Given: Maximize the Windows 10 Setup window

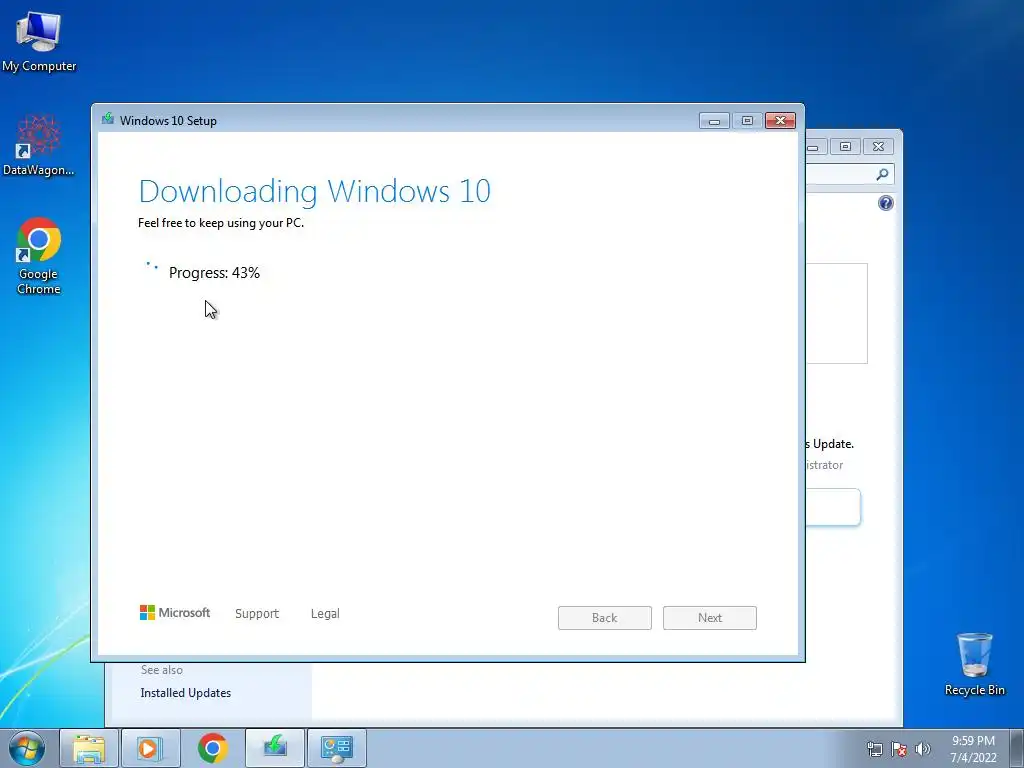Looking at the screenshot, I should point(747,121).
